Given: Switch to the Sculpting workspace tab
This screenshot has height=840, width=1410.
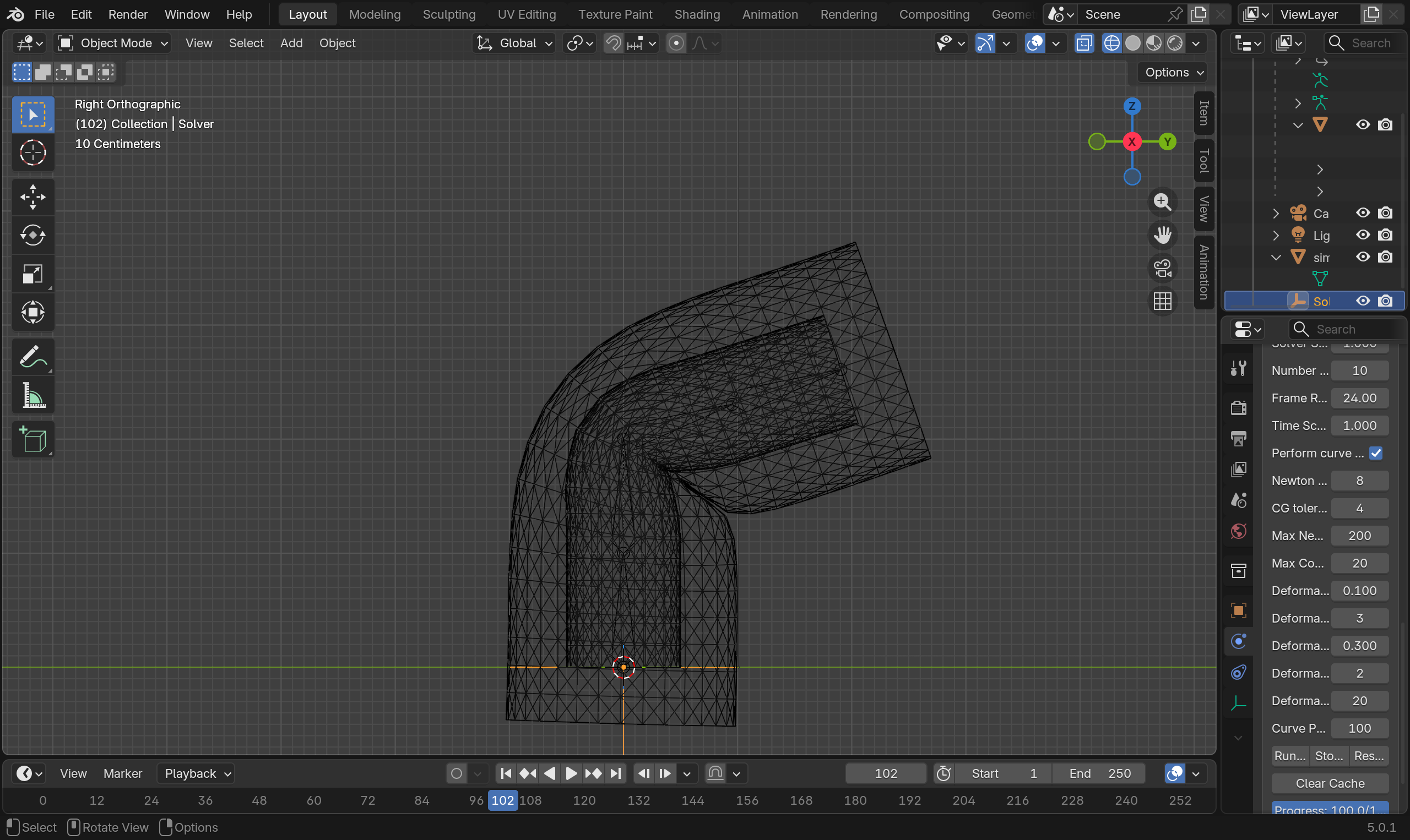Looking at the screenshot, I should coord(448,14).
